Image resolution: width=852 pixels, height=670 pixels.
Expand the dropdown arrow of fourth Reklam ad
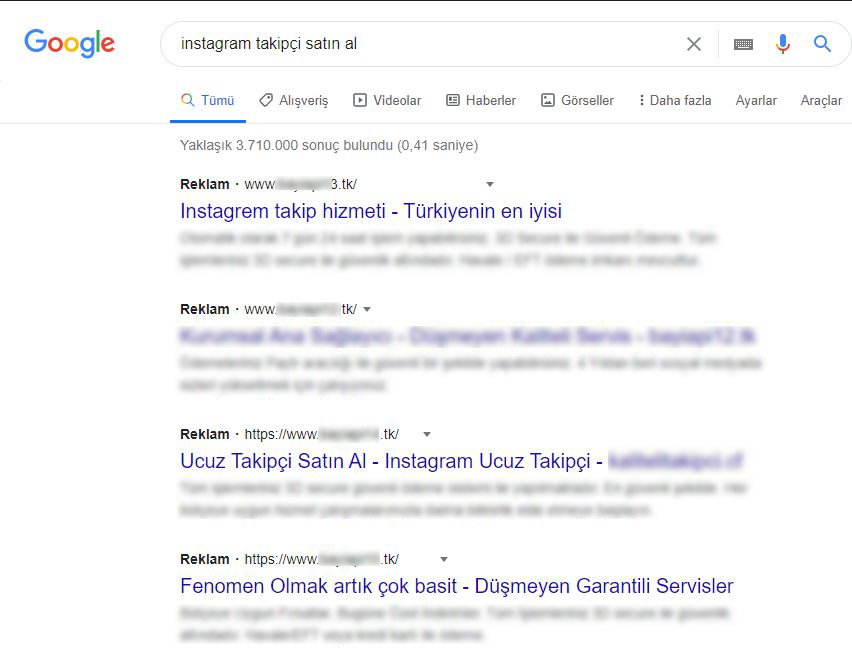[x=444, y=560]
